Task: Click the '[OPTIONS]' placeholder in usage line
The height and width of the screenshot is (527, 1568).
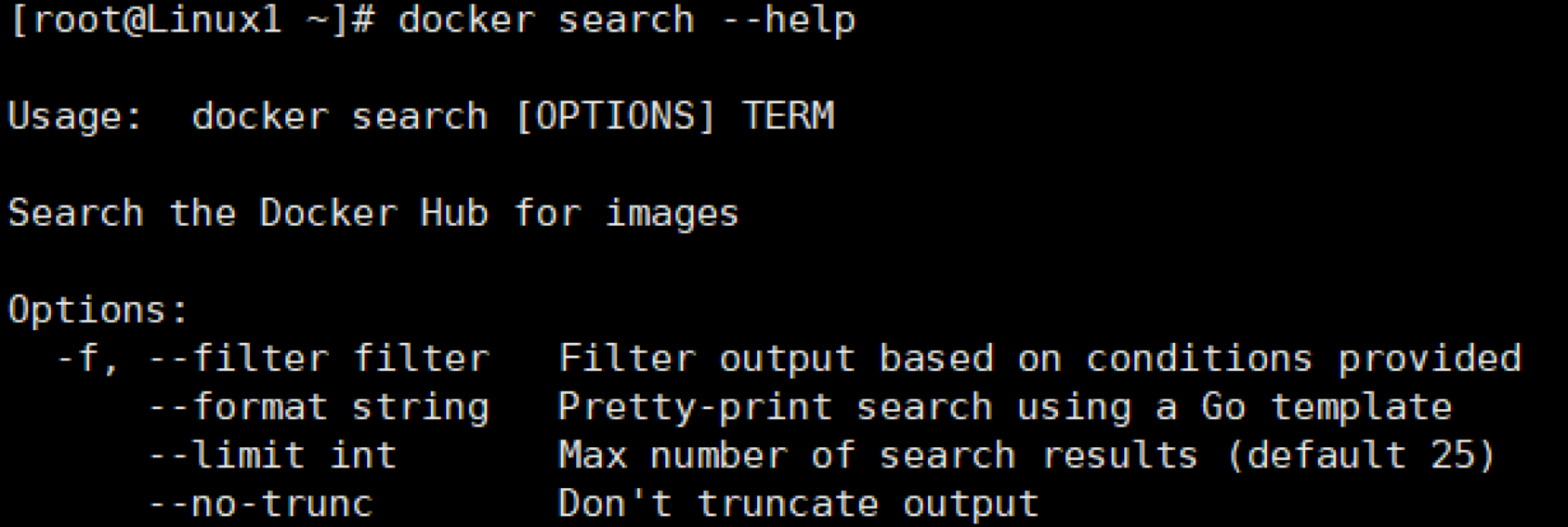Action: [x=615, y=117]
